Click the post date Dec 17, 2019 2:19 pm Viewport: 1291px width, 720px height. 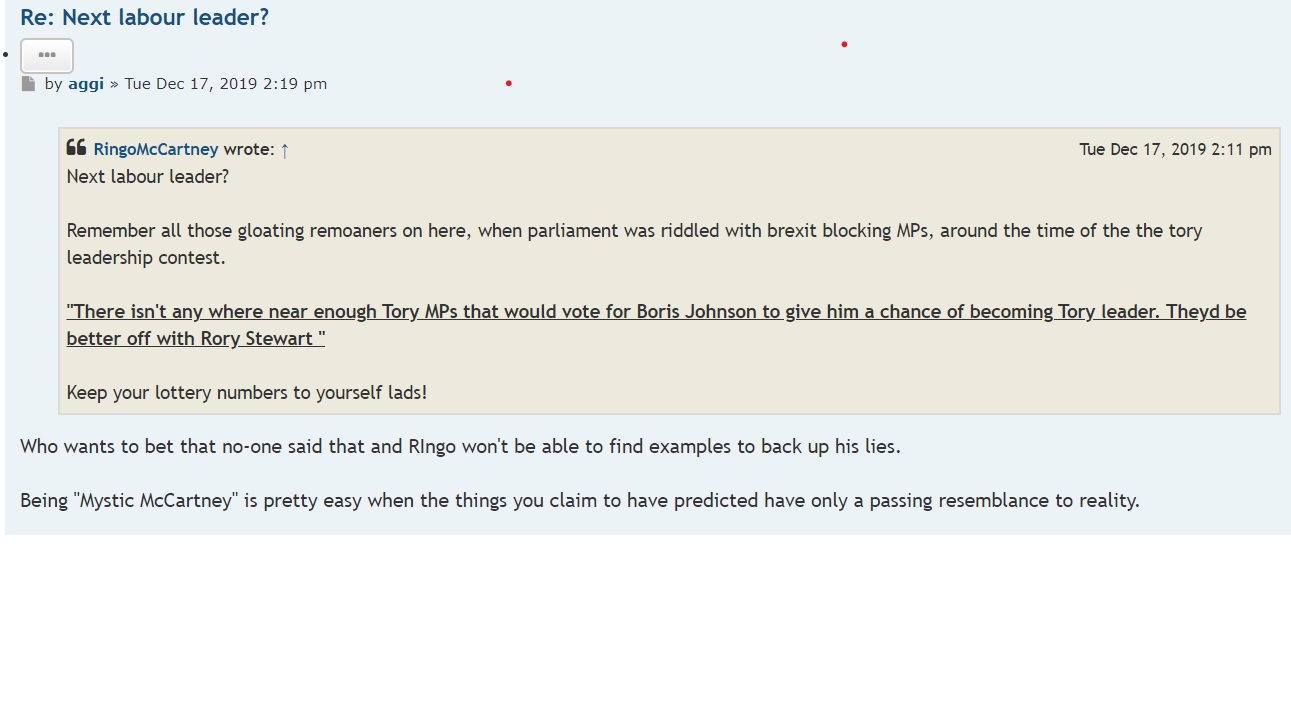(x=226, y=84)
